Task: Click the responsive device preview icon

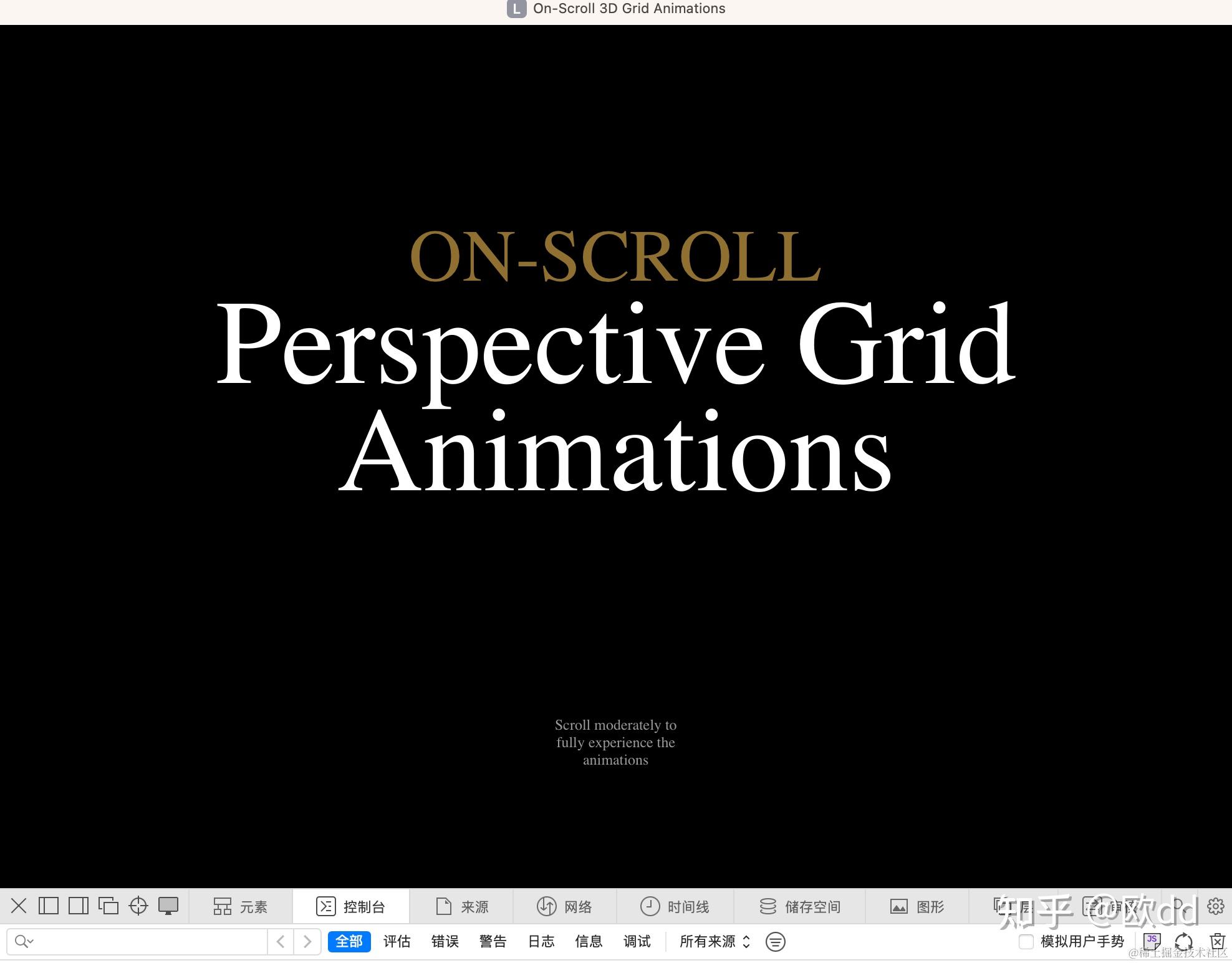Action: pos(168,906)
